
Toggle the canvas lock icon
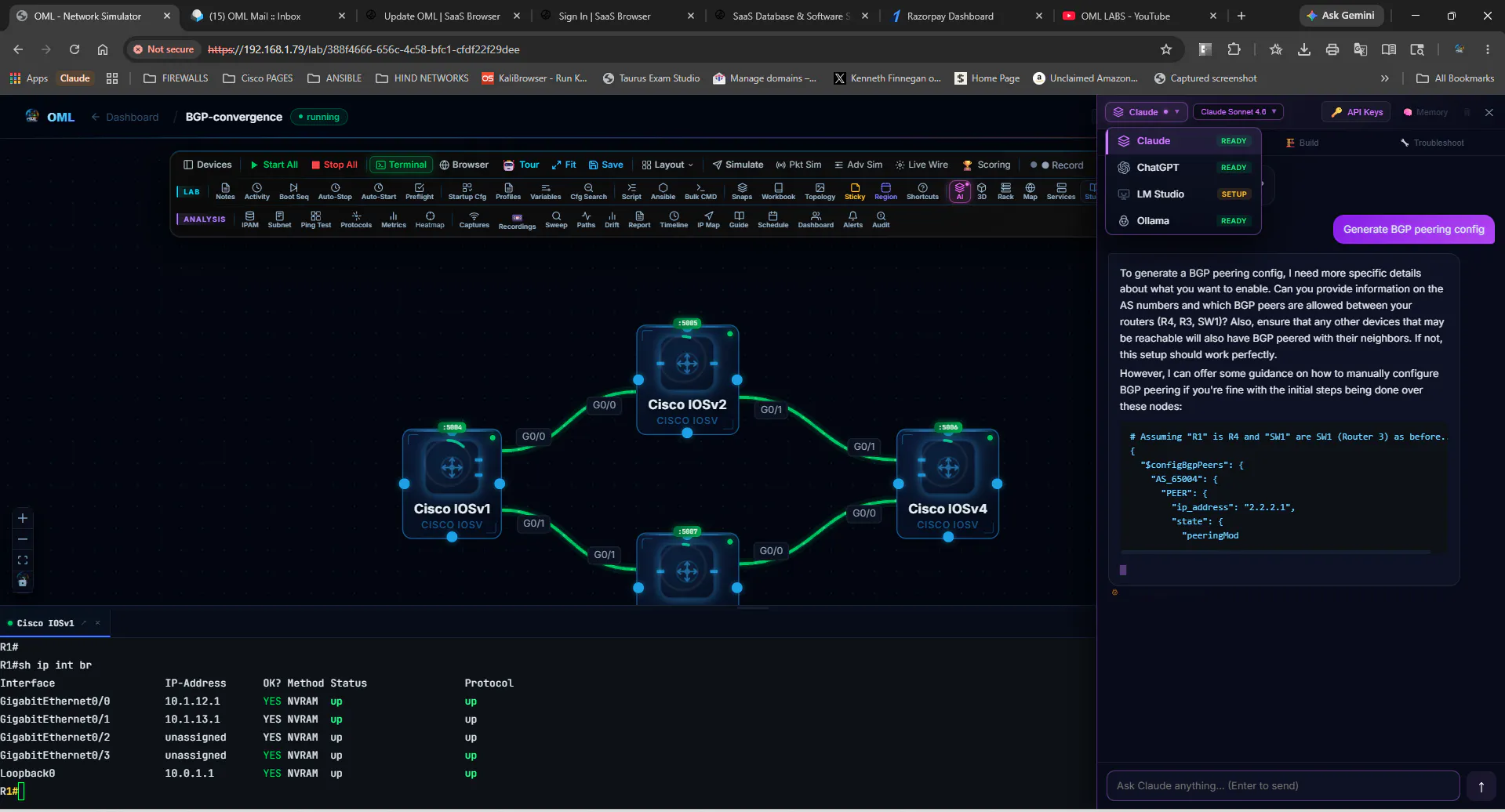[x=23, y=582]
